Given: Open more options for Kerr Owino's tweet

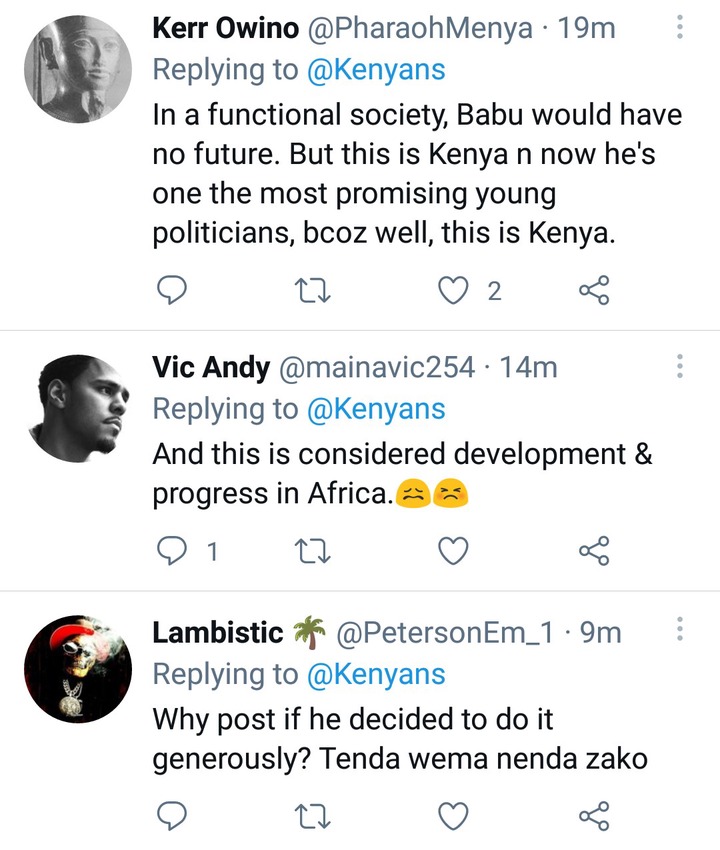Looking at the screenshot, I should click(679, 27).
